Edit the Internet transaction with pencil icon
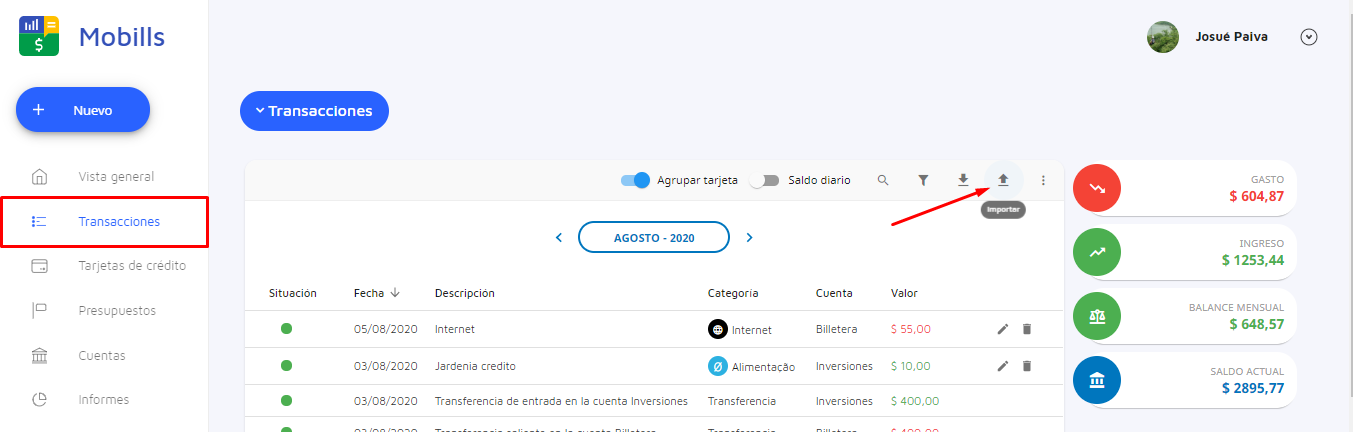 coord(1003,329)
